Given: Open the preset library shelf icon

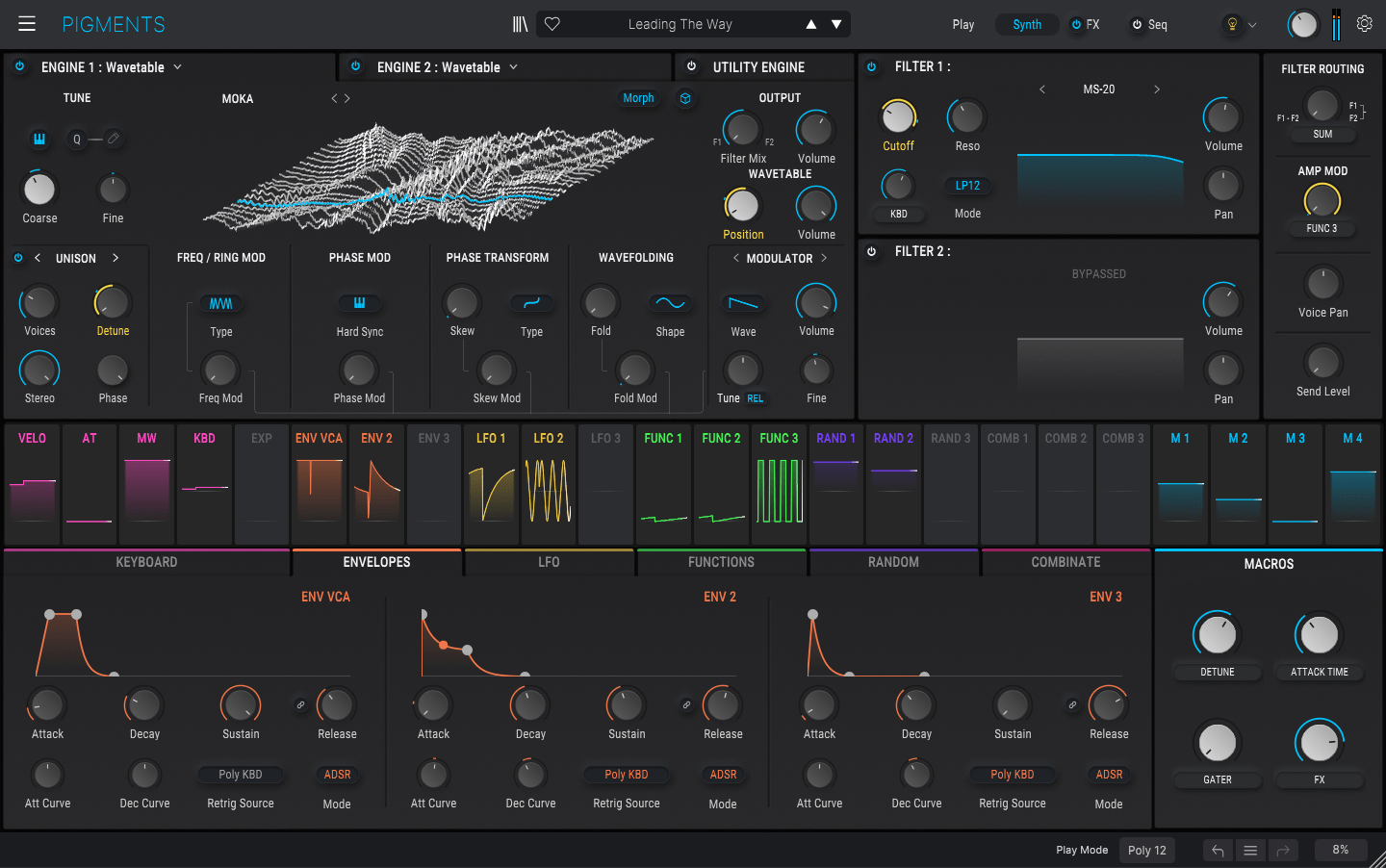Looking at the screenshot, I should pos(520,24).
